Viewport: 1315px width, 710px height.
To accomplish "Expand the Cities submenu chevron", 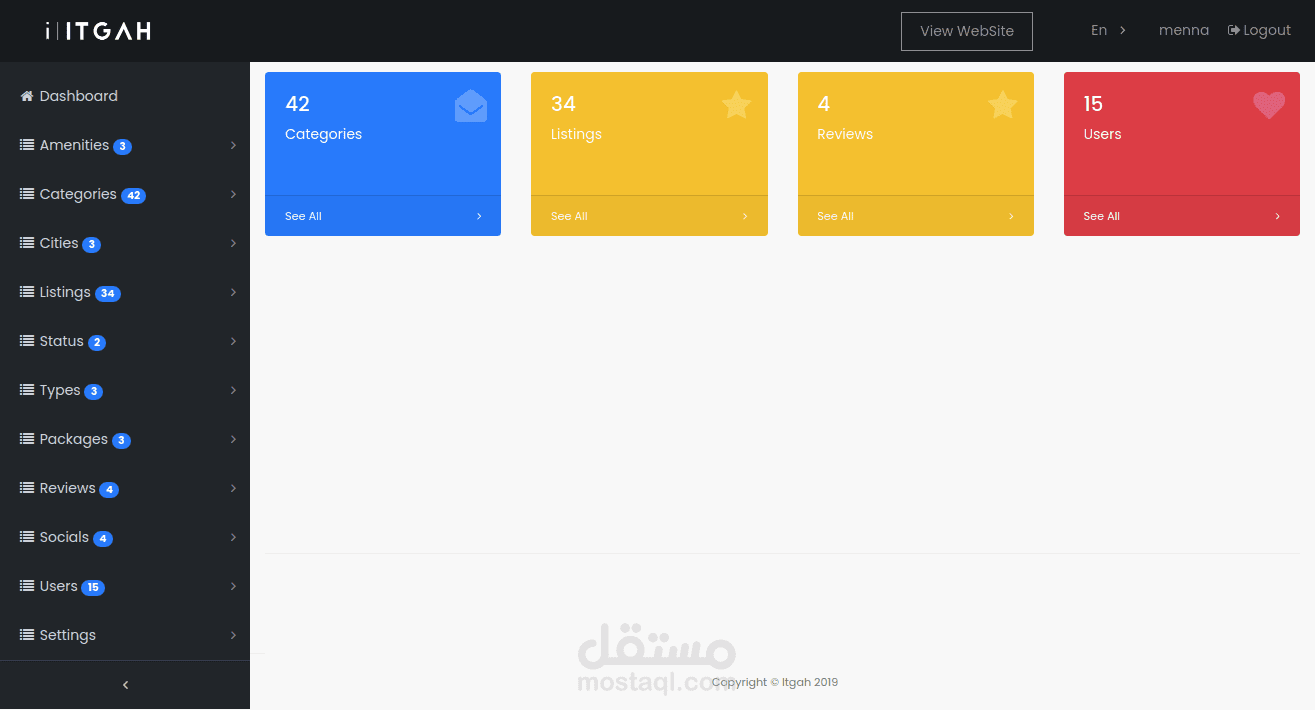I will [233, 243].
